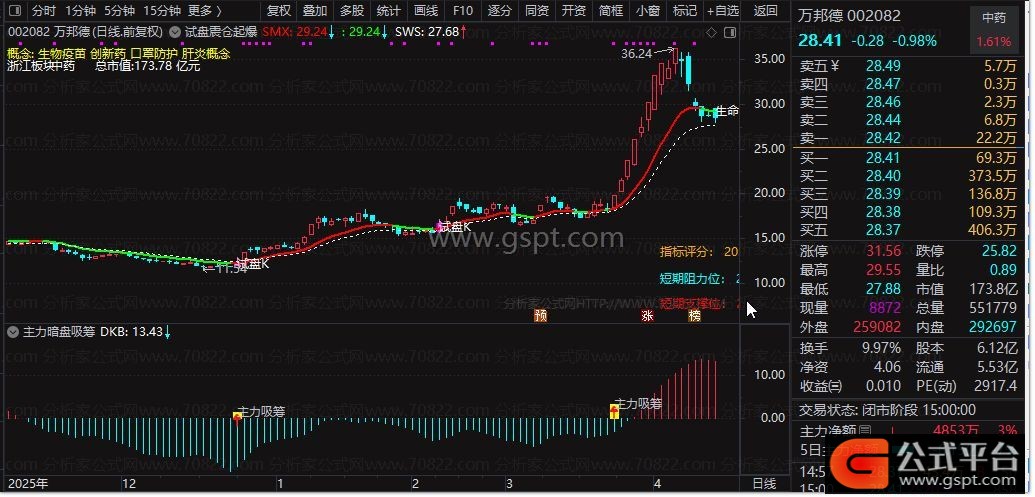Image resolution: width=1035 pixels, height=497 pixels.
Task: Click the 预 forecast marker icon
Action: [541, 316]
